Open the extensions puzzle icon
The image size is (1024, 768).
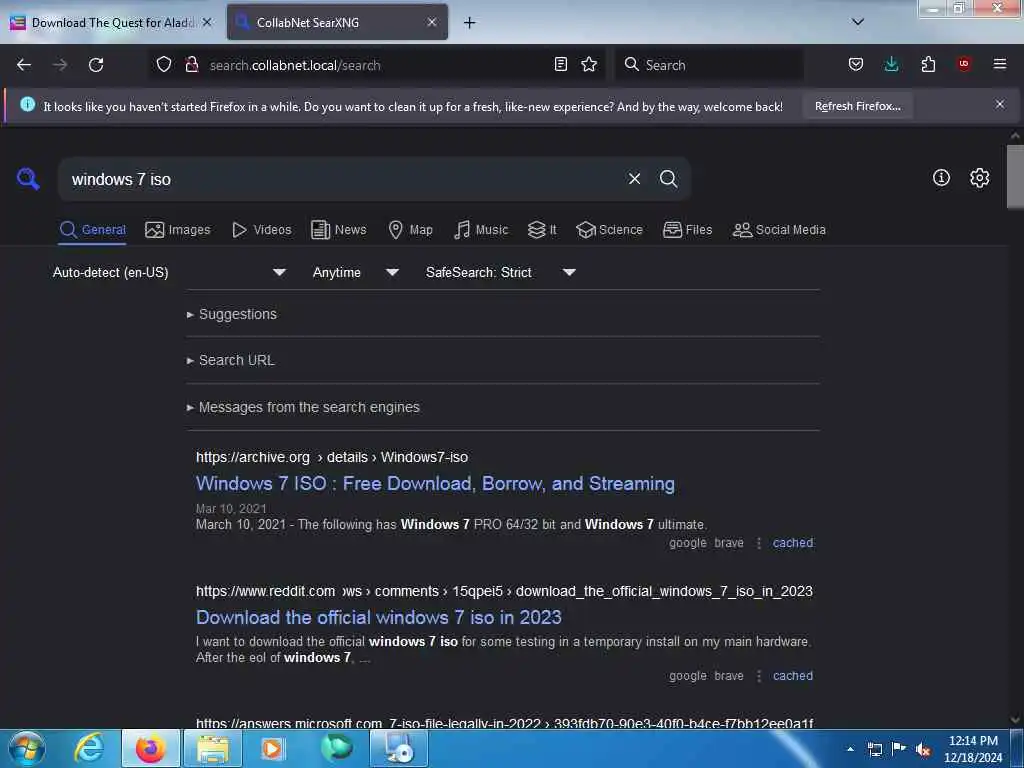[x=928, y=64]
